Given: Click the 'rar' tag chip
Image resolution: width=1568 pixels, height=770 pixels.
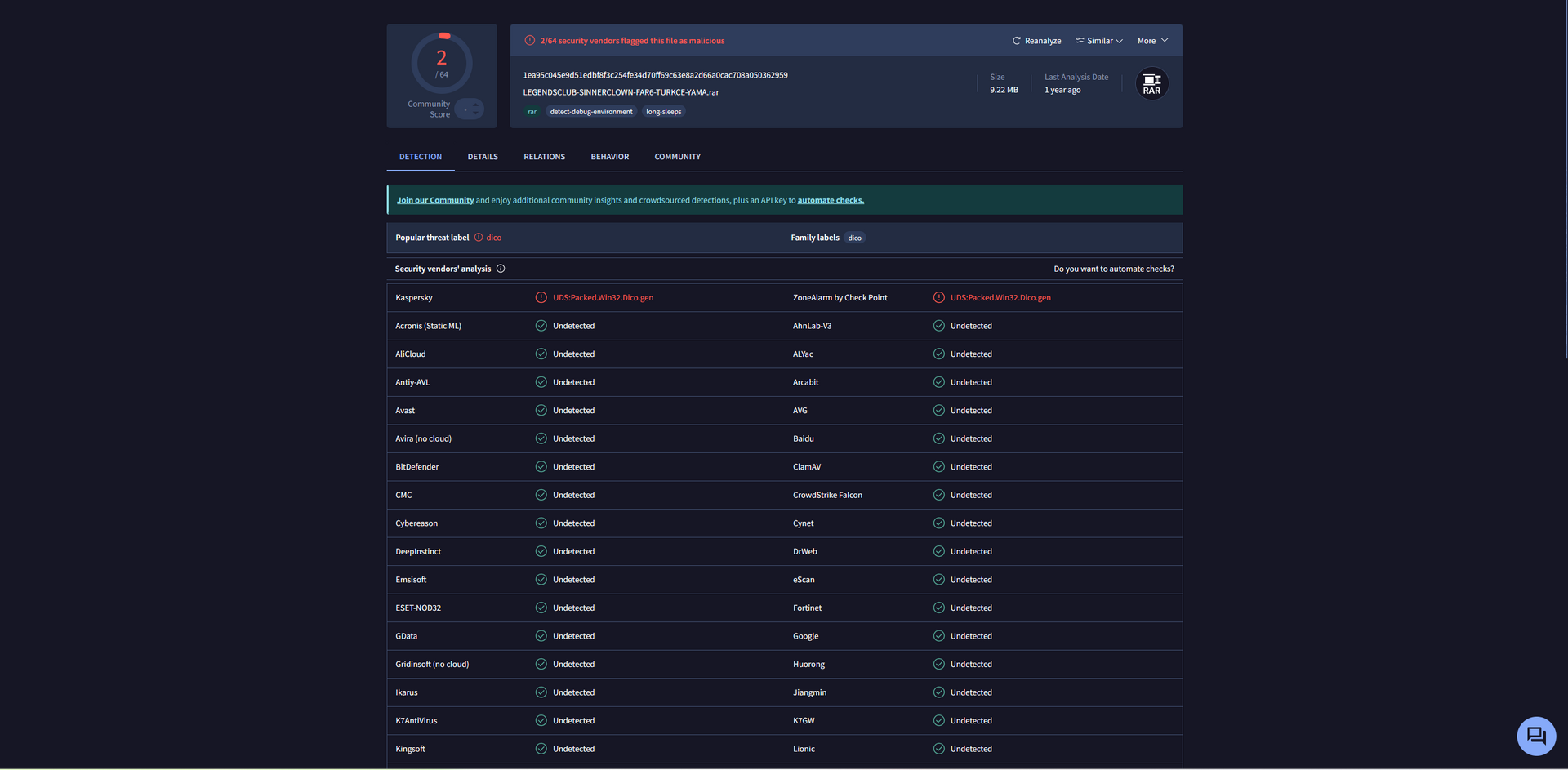Looking at the screenshot, I should tap(532, 112).
